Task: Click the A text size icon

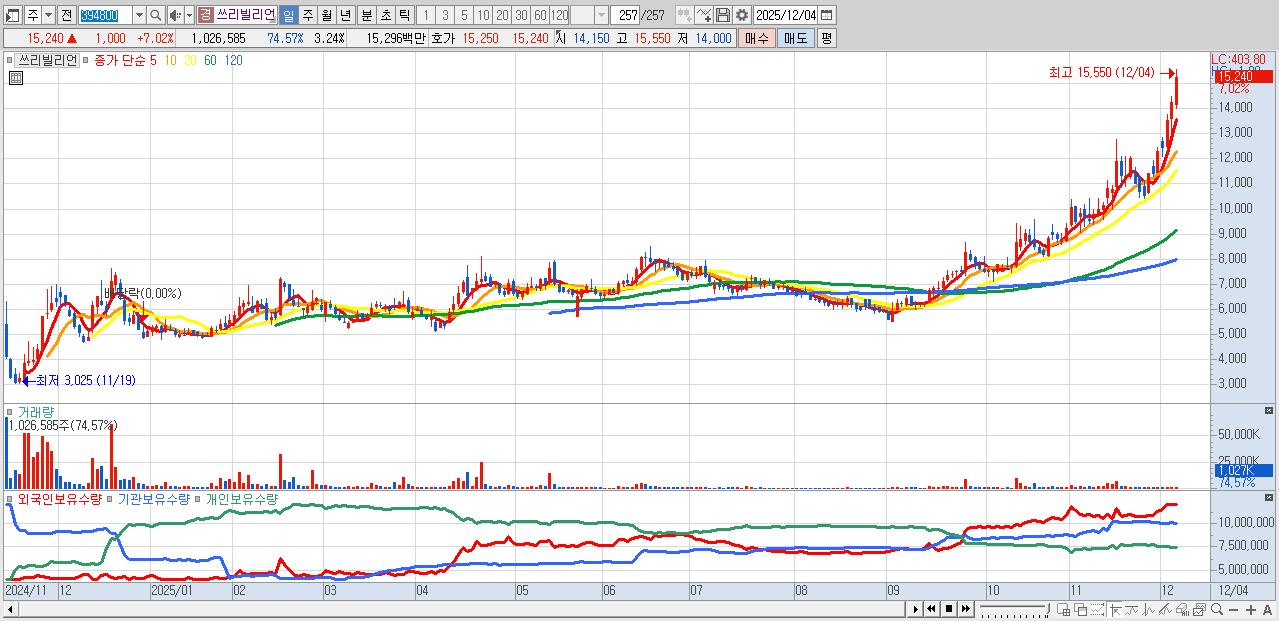Action: (x=1267, y=610)
